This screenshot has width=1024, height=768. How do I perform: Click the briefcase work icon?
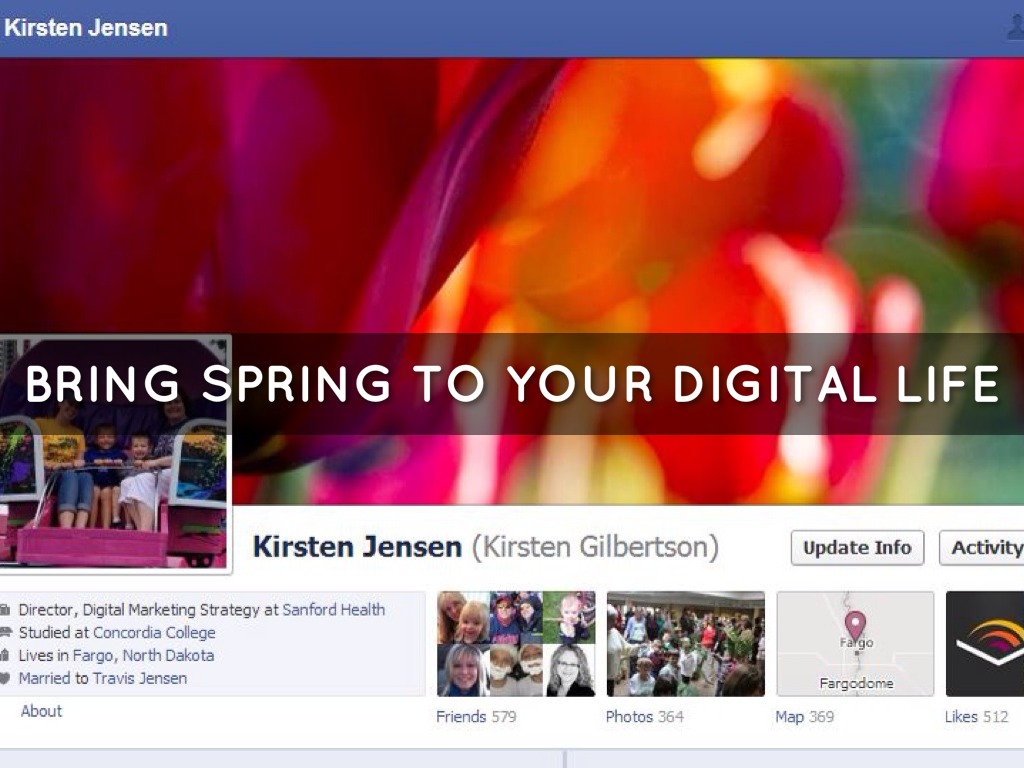click(x=5, y=610)
